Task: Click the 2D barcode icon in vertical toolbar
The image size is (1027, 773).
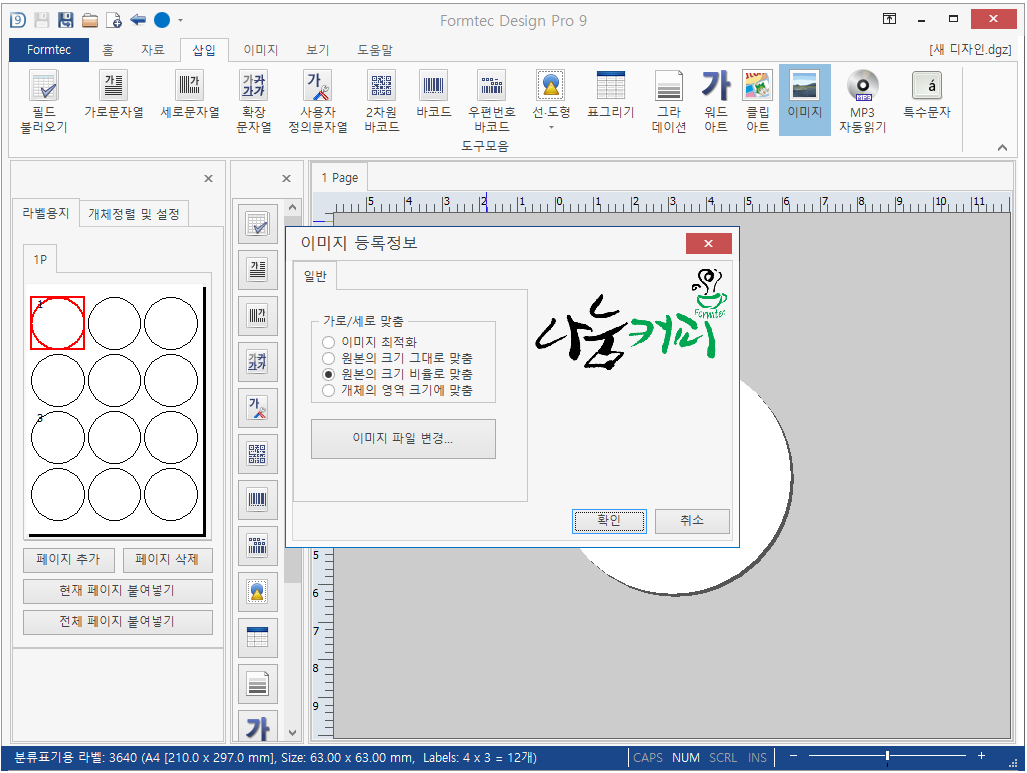Action: click(x=257, y=453)
